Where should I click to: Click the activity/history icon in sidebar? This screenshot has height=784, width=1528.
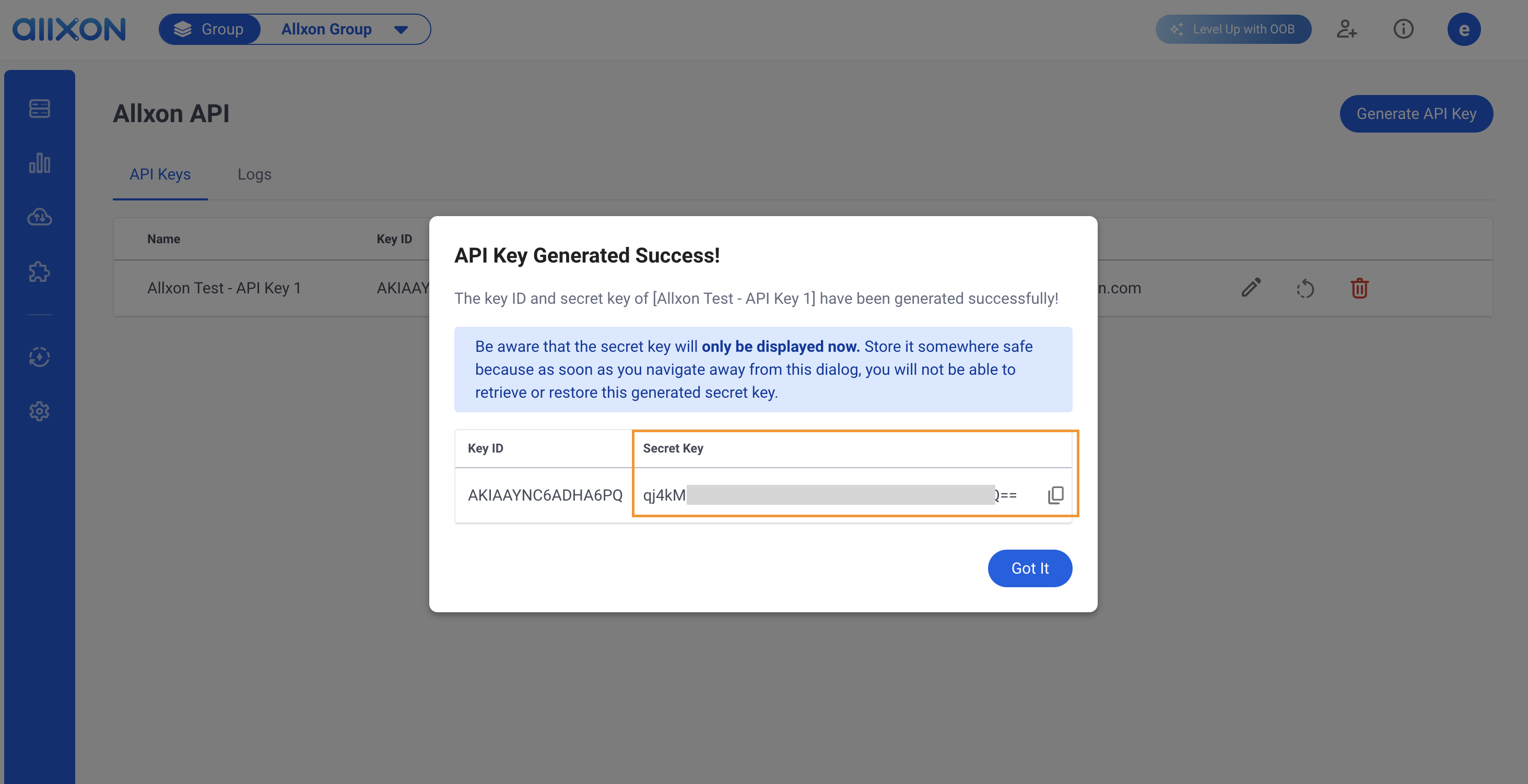click(x=39, y=357)
